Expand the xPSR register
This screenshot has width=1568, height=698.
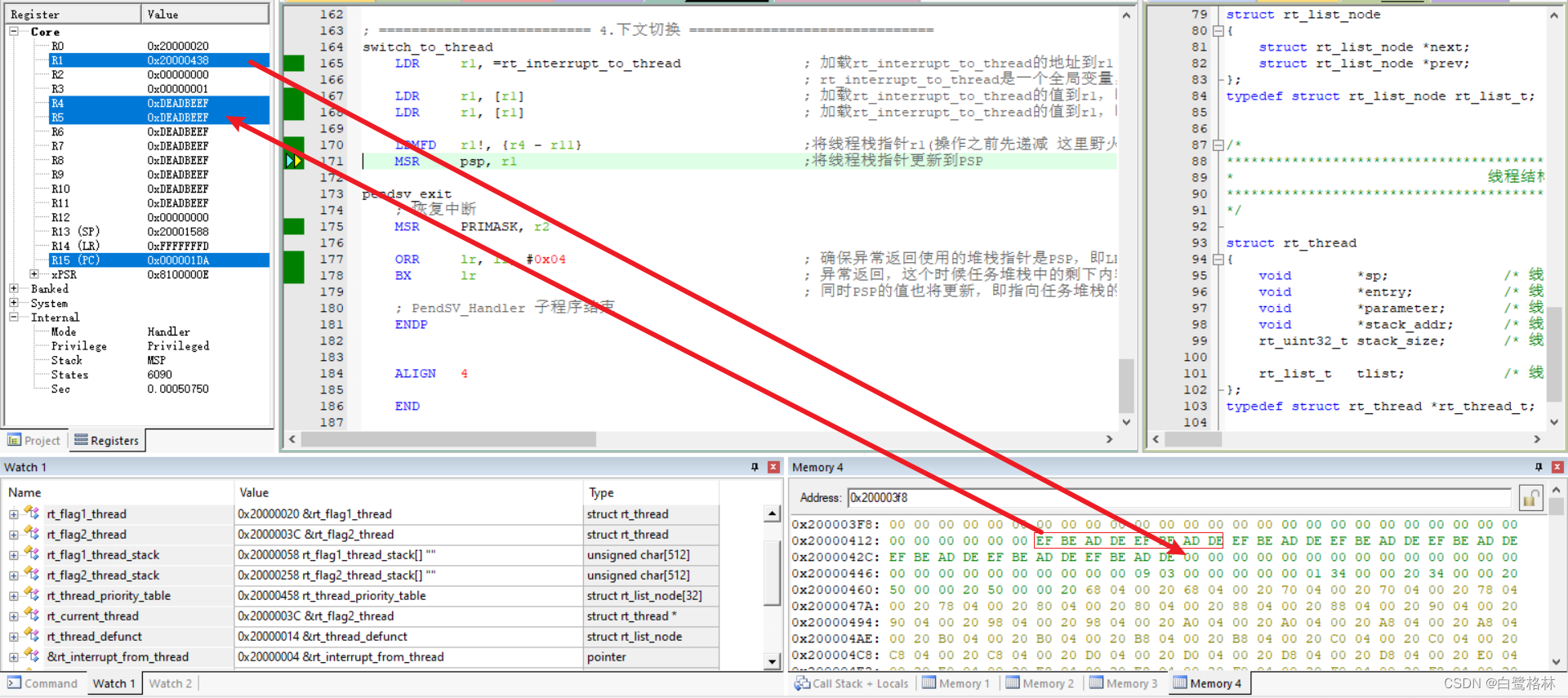tap(34, 274)
